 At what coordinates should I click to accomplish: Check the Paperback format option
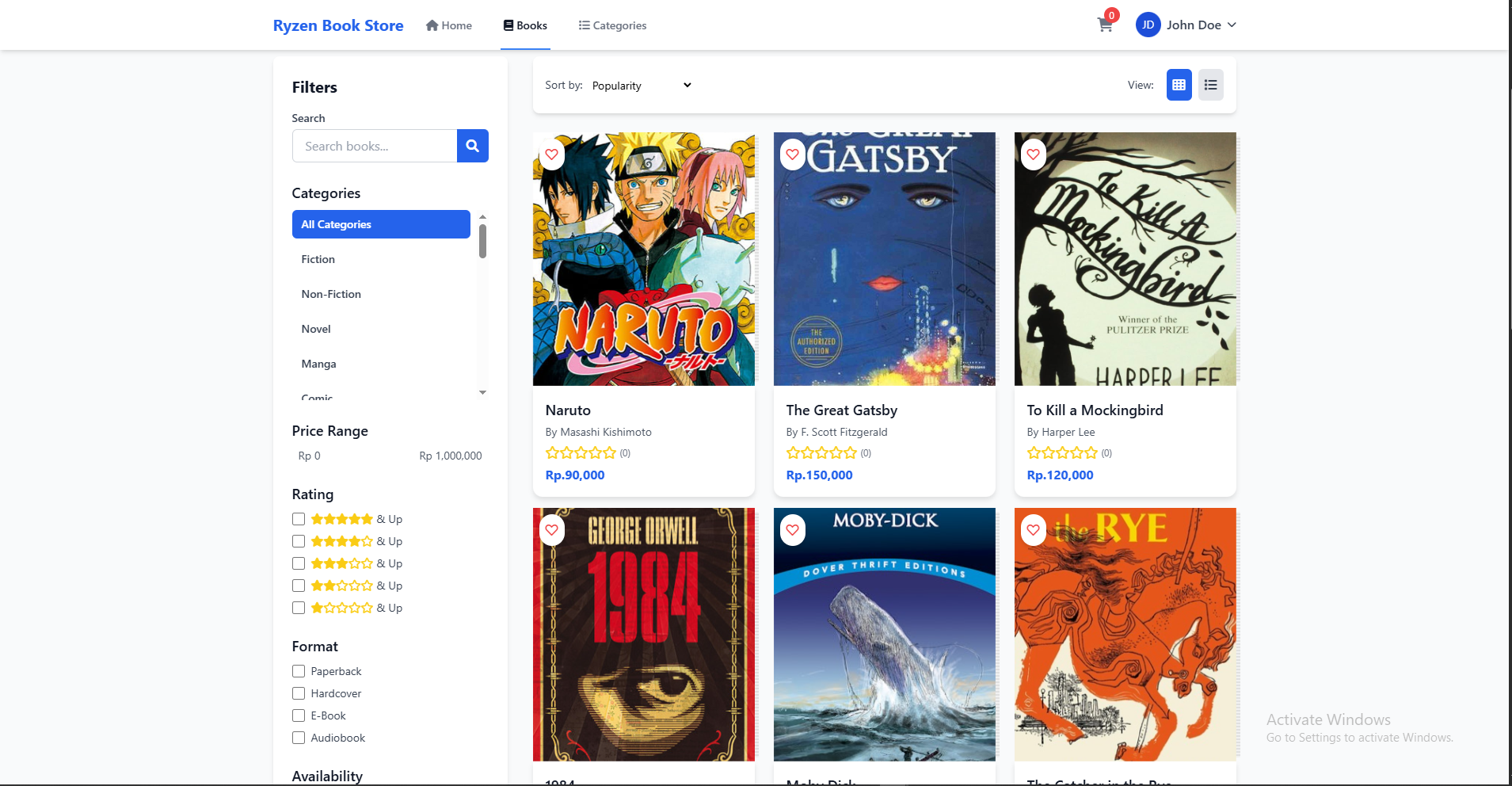pos(299,671)
